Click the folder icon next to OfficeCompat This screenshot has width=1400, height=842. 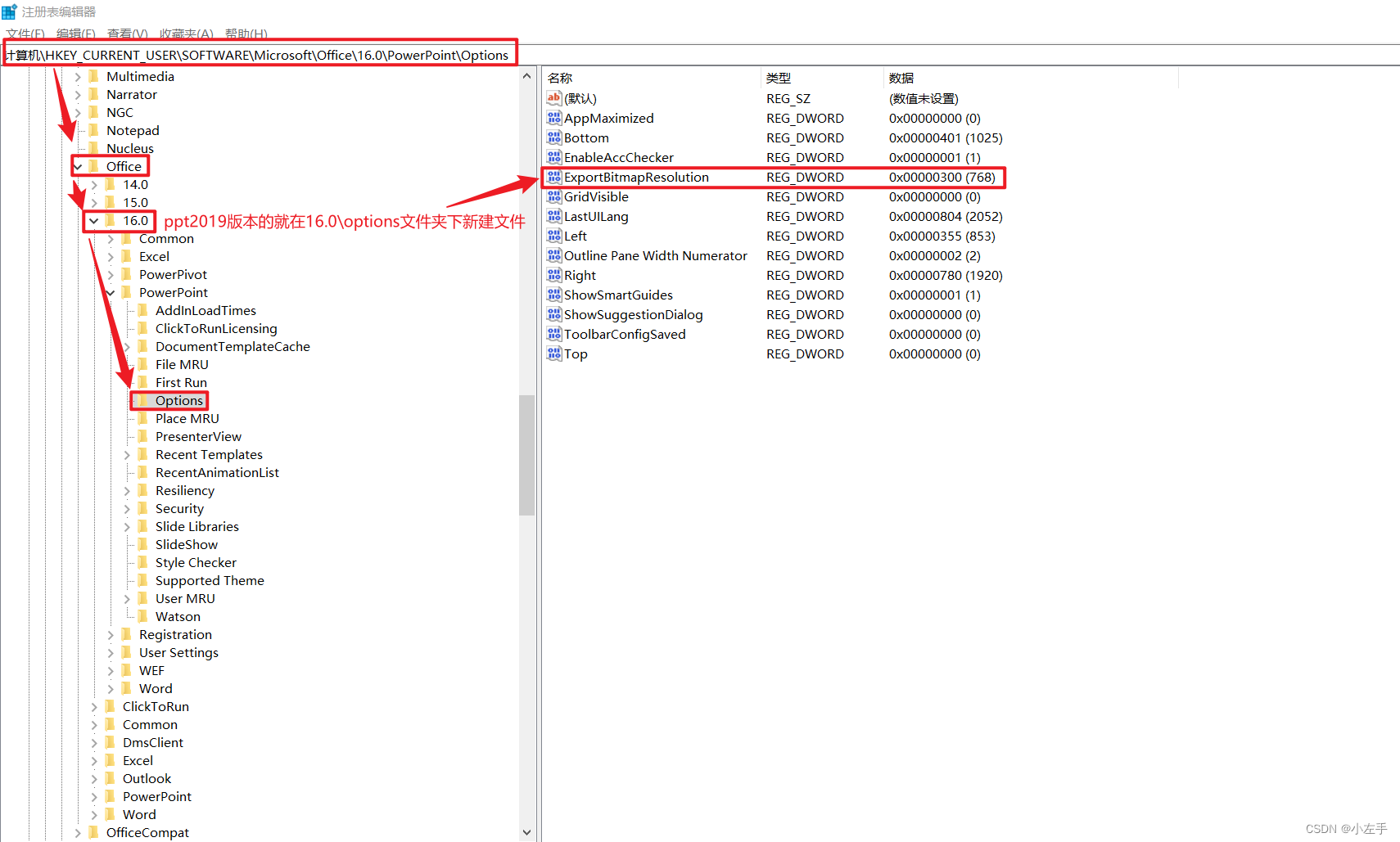(93, 832)
